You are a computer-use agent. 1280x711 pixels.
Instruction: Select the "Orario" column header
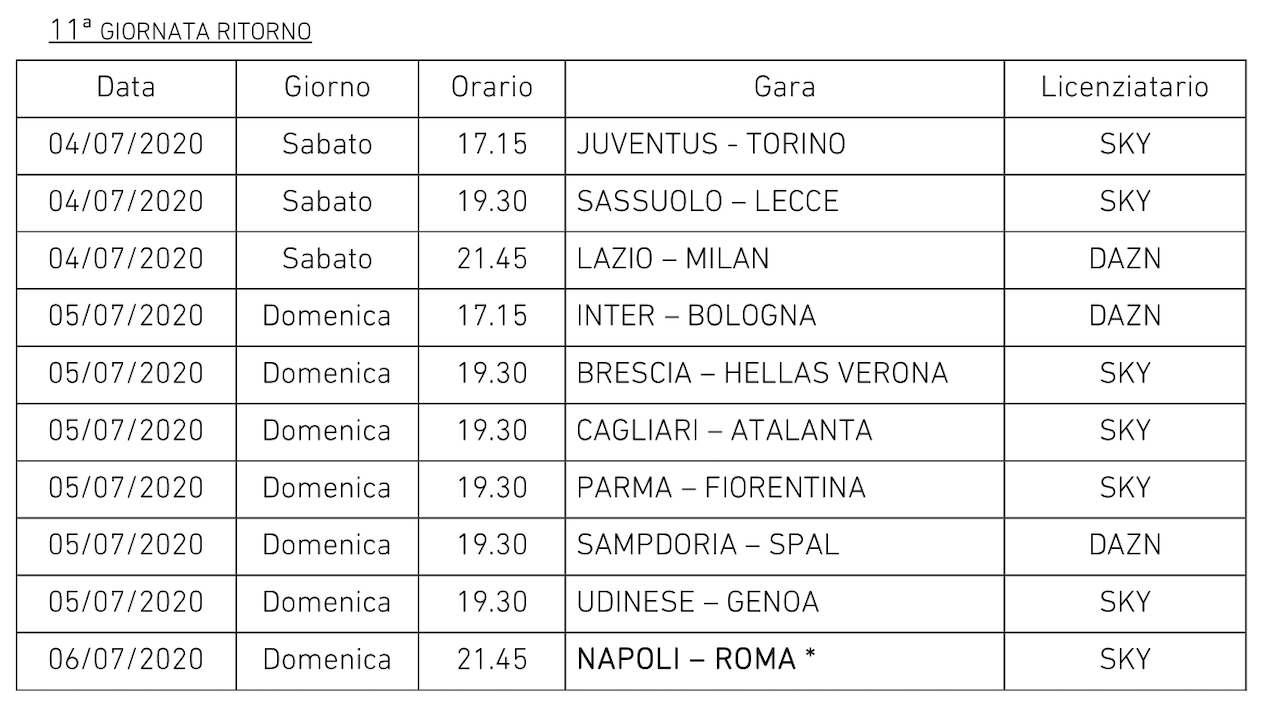coord(491,87)
